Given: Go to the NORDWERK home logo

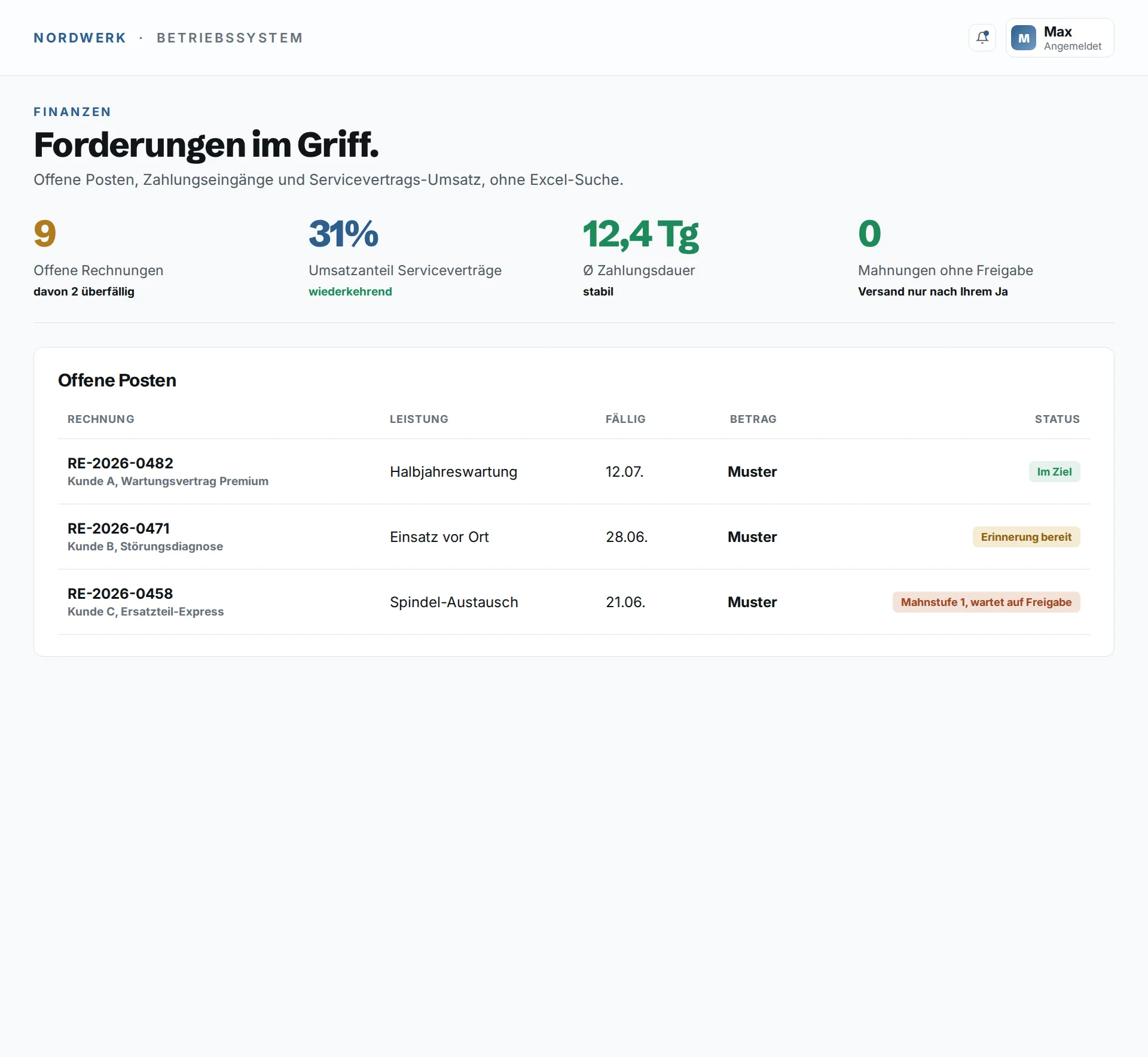Looking at the screenshot, I should (80, 38).
